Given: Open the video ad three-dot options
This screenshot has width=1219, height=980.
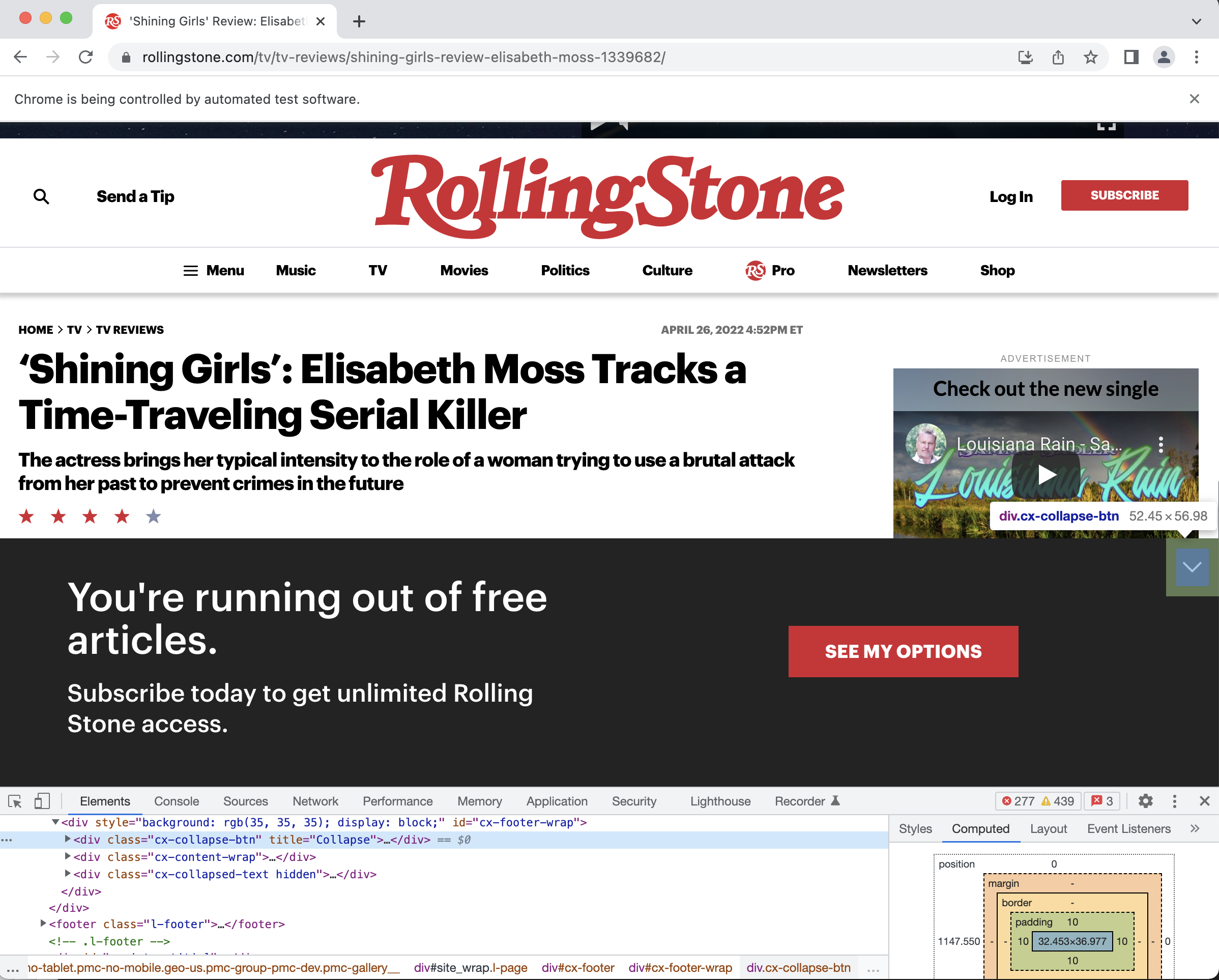Looking at the screenshot, I should tap(1161, 445).
